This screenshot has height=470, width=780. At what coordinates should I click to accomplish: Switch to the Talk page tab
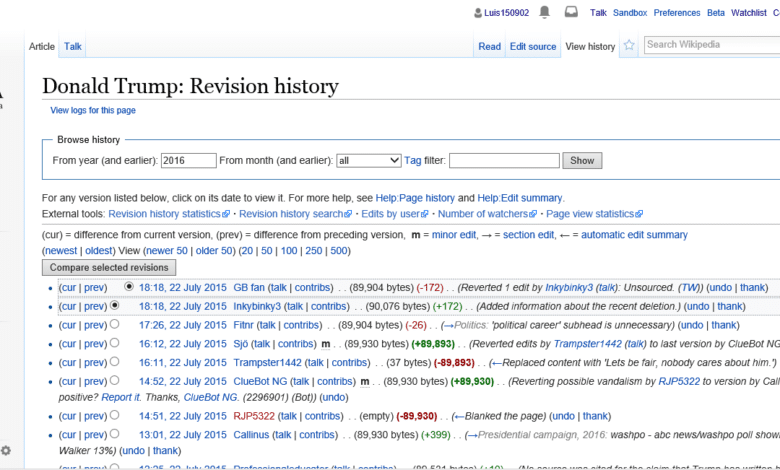click(73, 46)
